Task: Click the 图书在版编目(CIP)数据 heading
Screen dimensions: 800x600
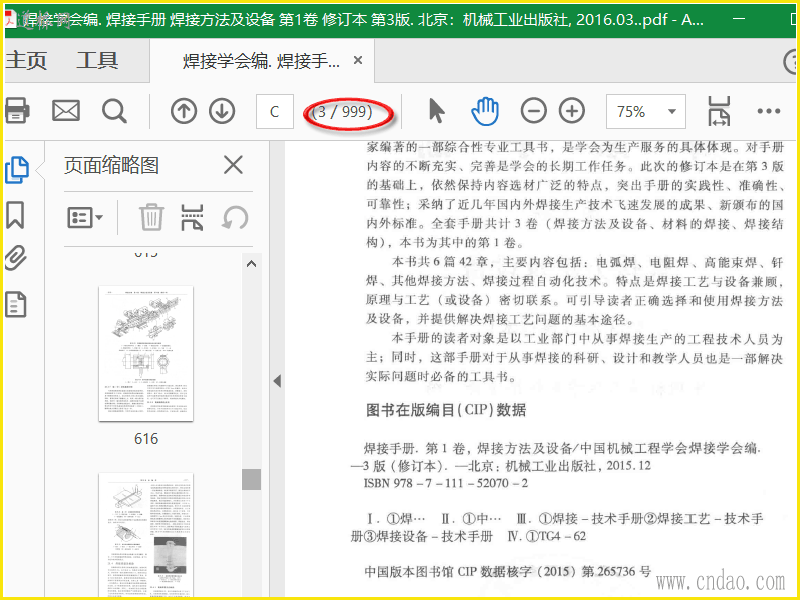Action: pos(446,410)
